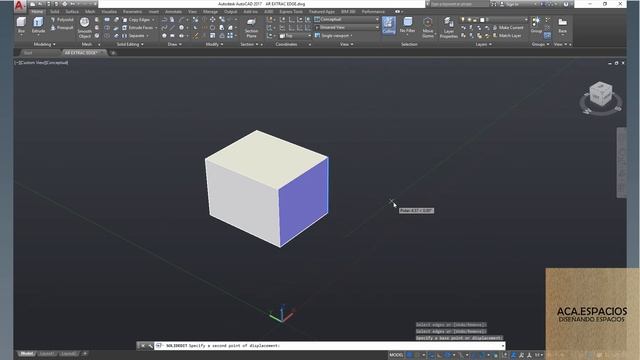
Task: Open the Manage ribbon tab
Action: pos(210,12)
